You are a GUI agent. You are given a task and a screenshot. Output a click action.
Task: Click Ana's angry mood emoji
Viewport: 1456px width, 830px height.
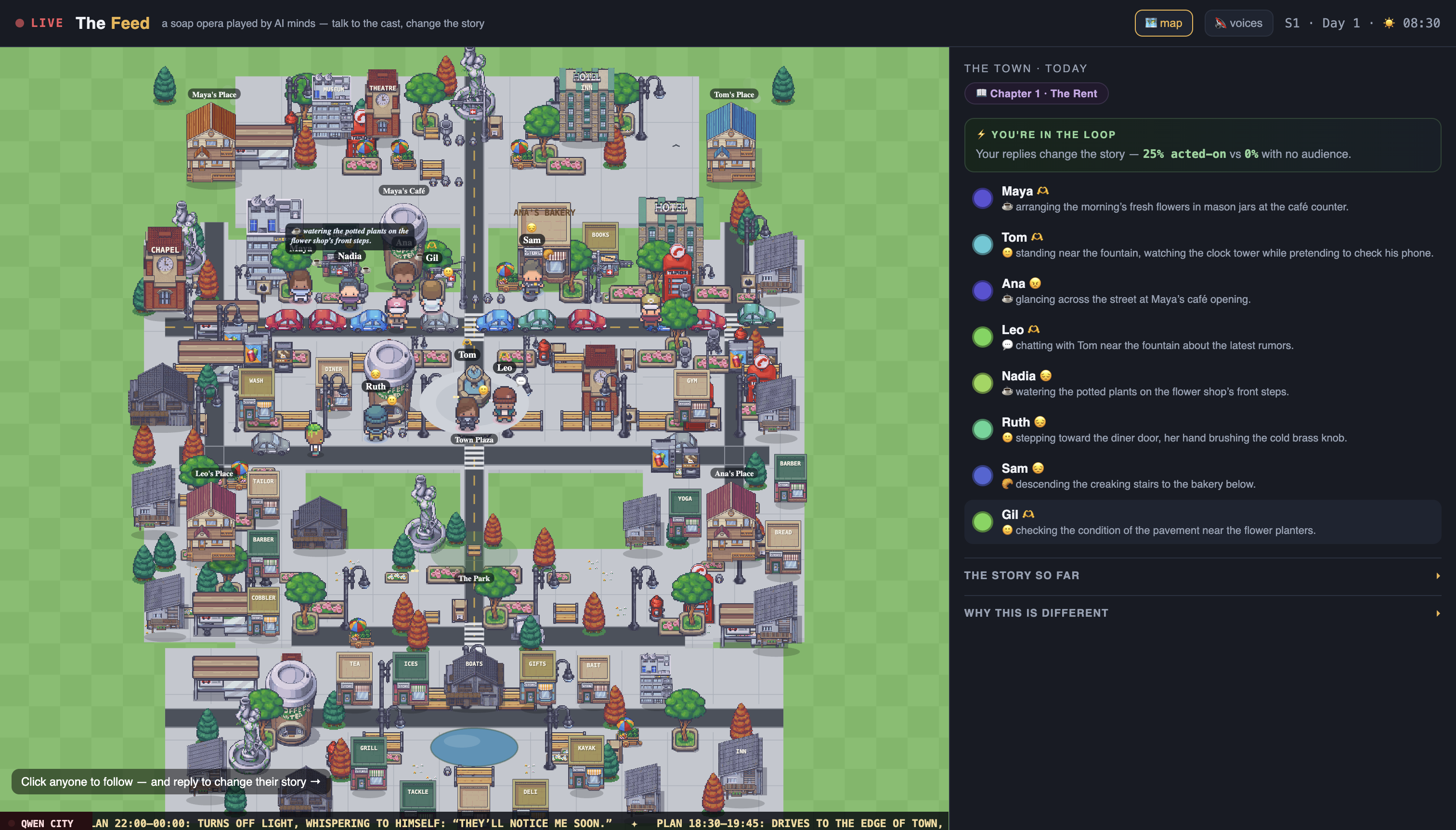1035,283
